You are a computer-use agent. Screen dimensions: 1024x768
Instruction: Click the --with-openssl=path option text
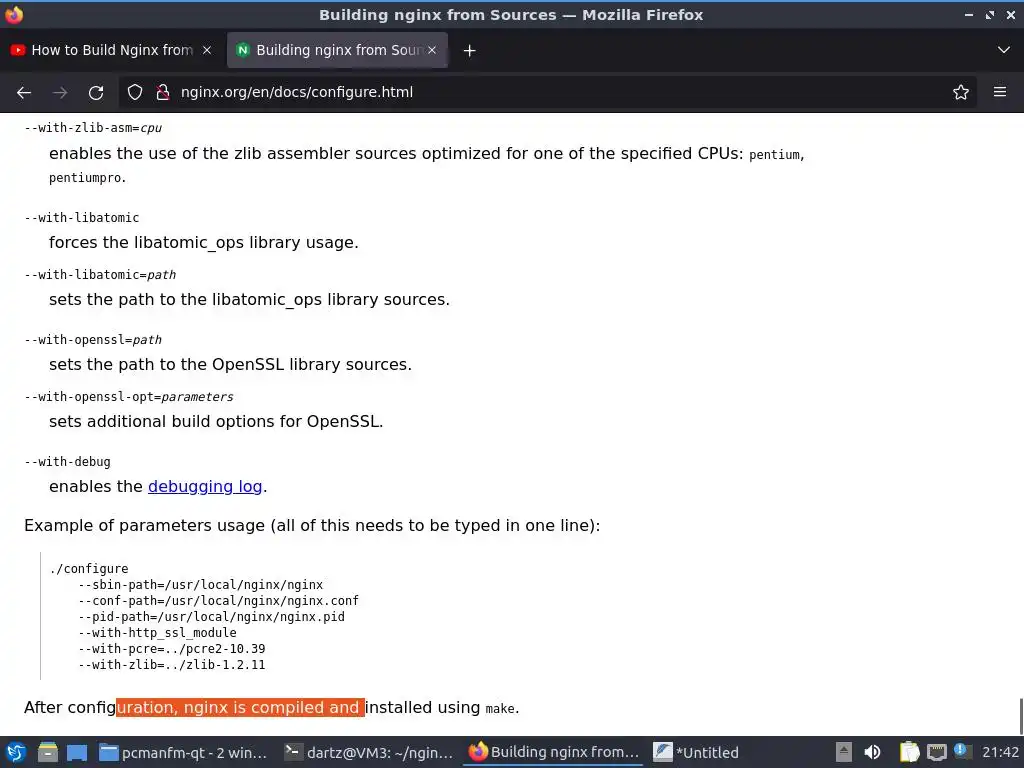pyautogui.click(x=93, y=340)
